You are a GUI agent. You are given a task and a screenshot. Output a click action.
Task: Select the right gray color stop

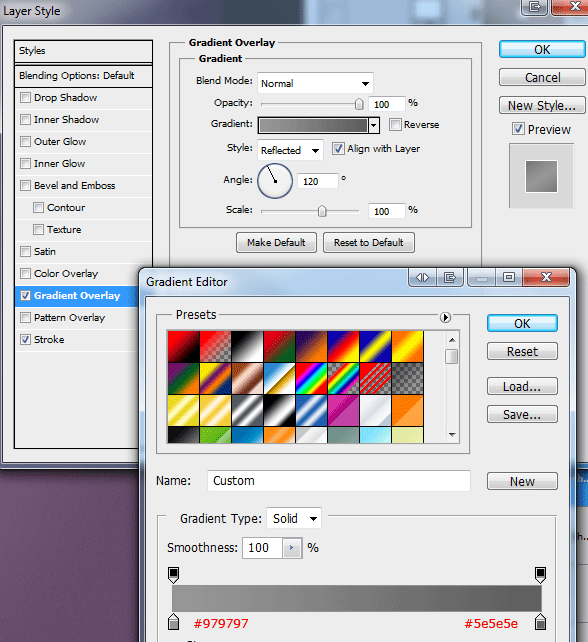tap(541, 622)
